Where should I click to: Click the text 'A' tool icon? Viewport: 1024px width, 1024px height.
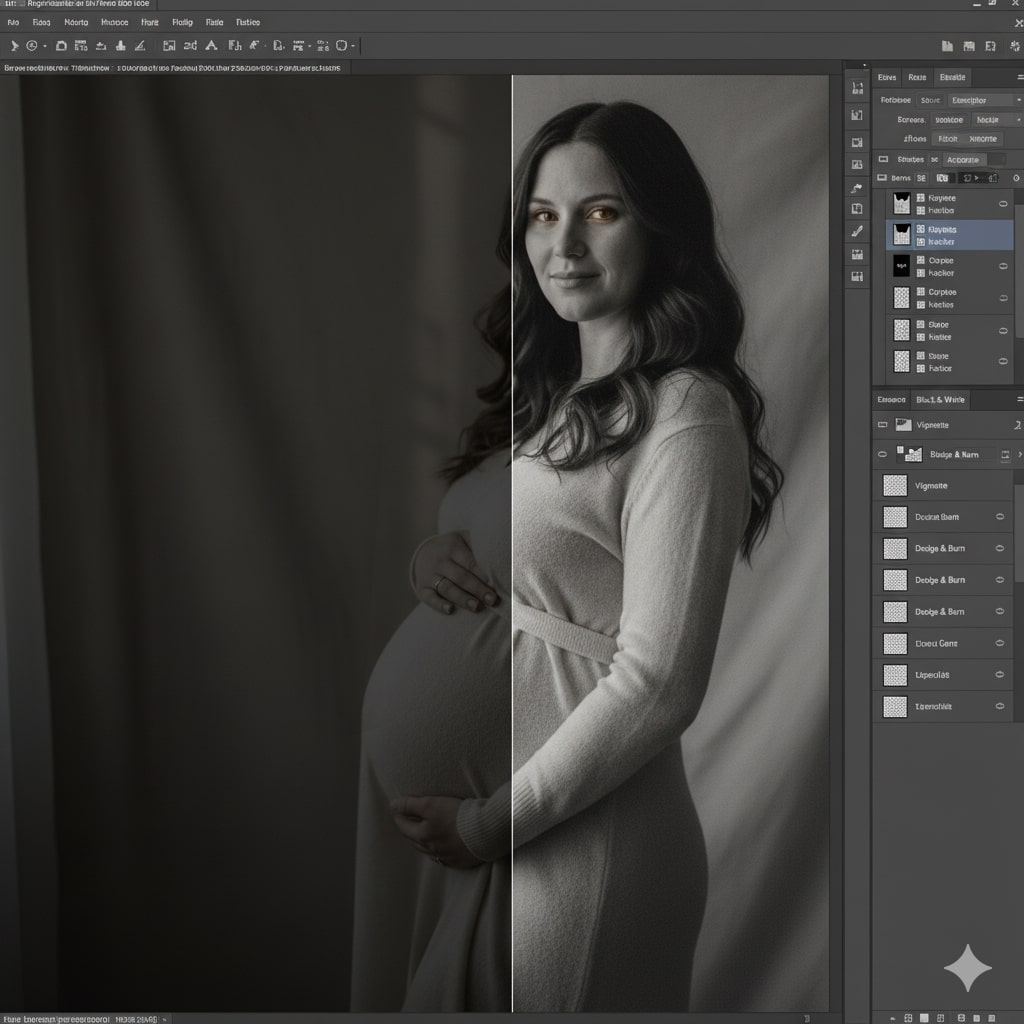coord(211,45)
